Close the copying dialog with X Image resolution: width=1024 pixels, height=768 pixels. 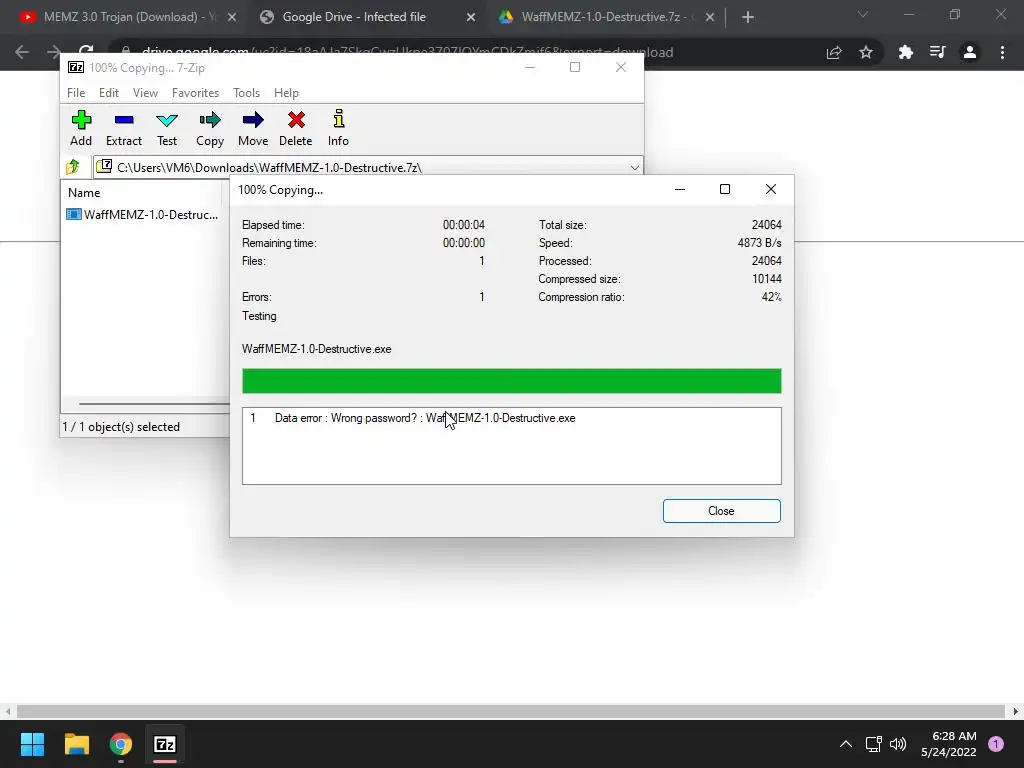(x=771, y=189)
